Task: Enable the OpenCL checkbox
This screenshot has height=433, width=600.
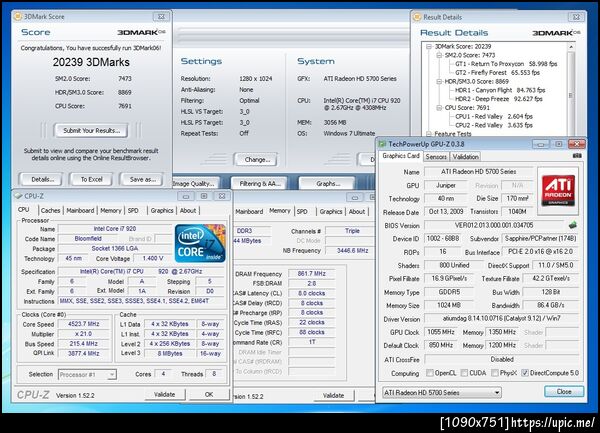Action: tap(430, 373)
